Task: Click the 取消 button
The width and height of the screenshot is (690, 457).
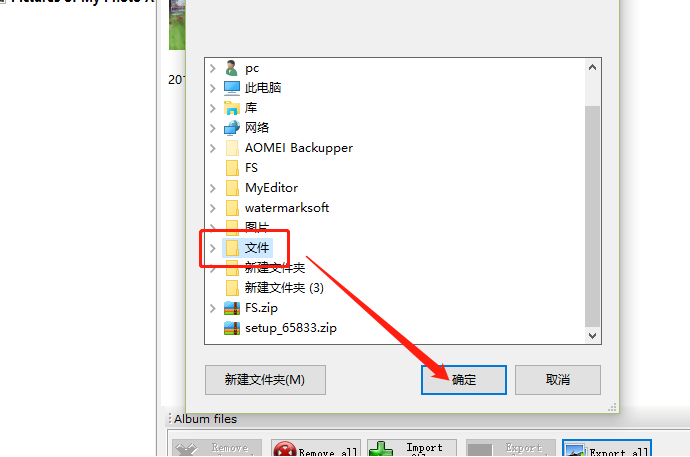Action: point(558,380)
